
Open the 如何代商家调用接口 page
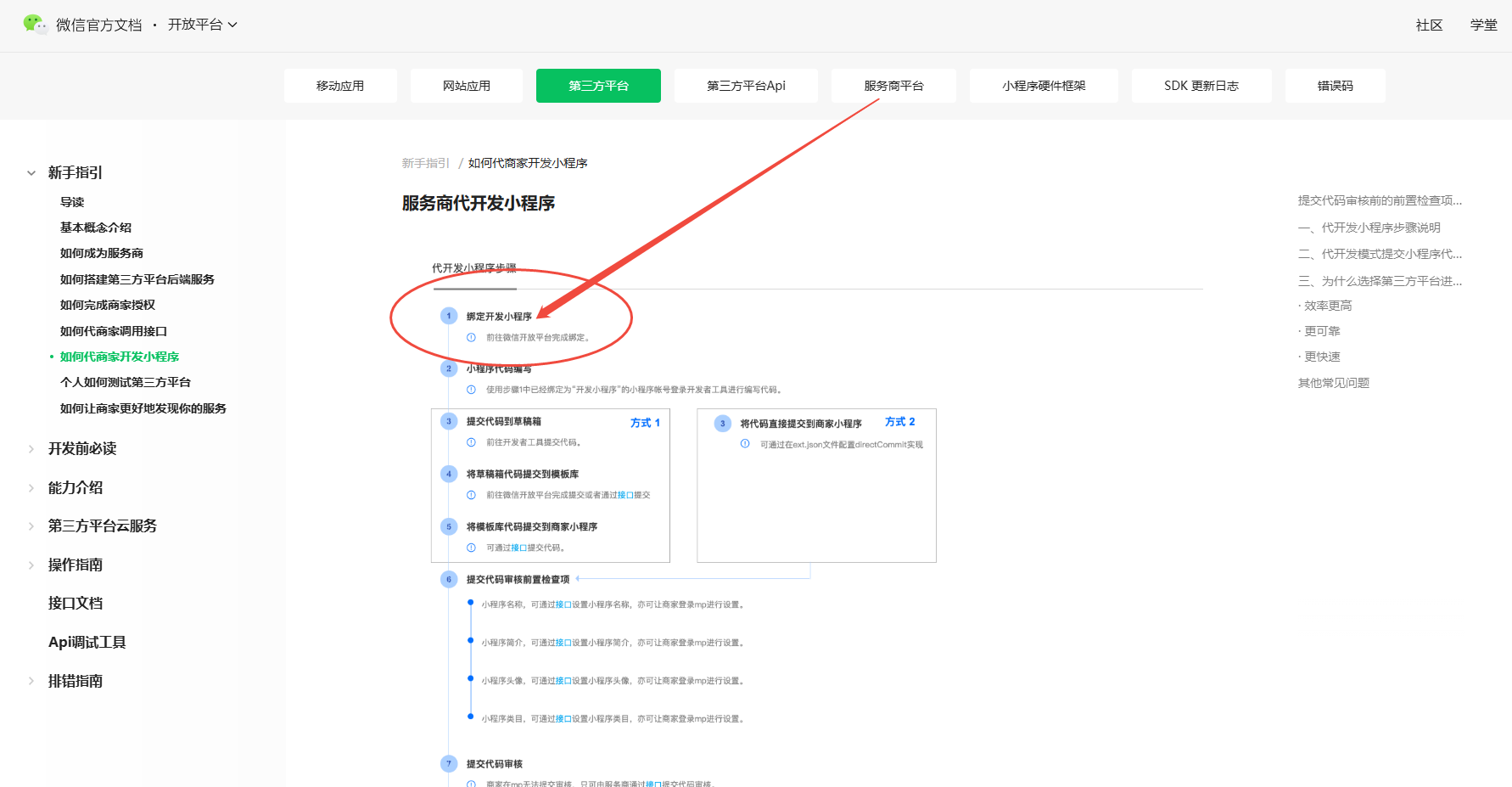[x=114, y=331]
